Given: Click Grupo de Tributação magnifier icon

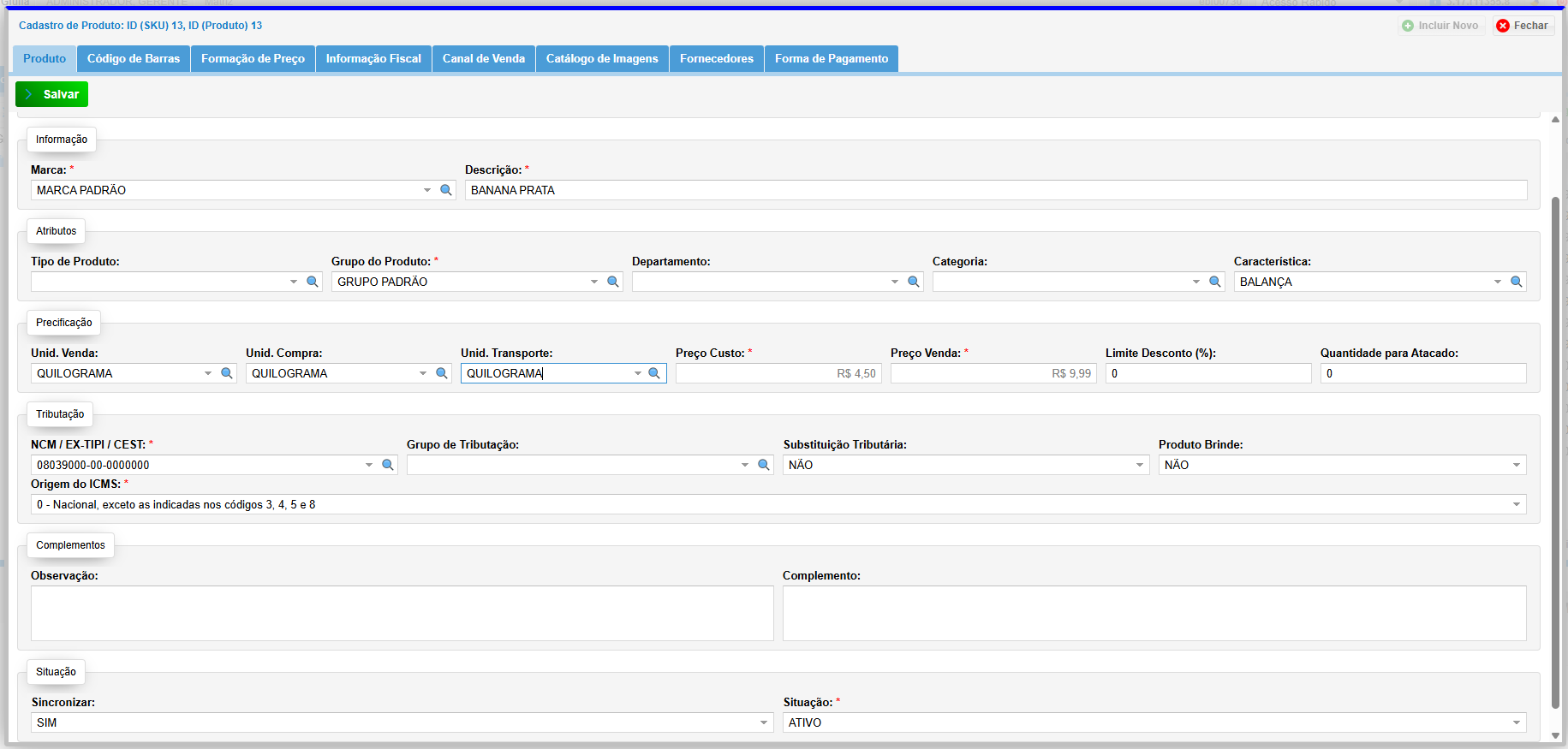Looking at the screenshot, I should point(764,465).
